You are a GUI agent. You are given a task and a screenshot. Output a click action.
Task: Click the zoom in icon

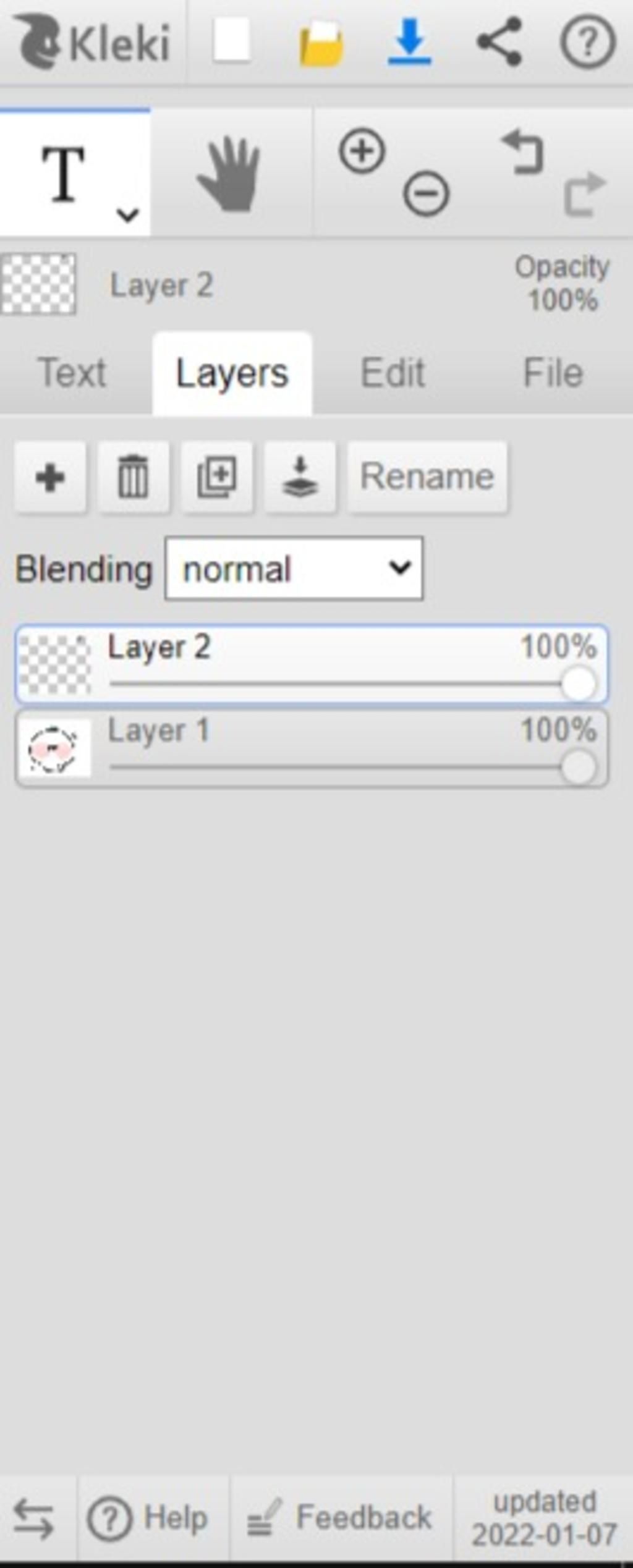coord(362,151)
